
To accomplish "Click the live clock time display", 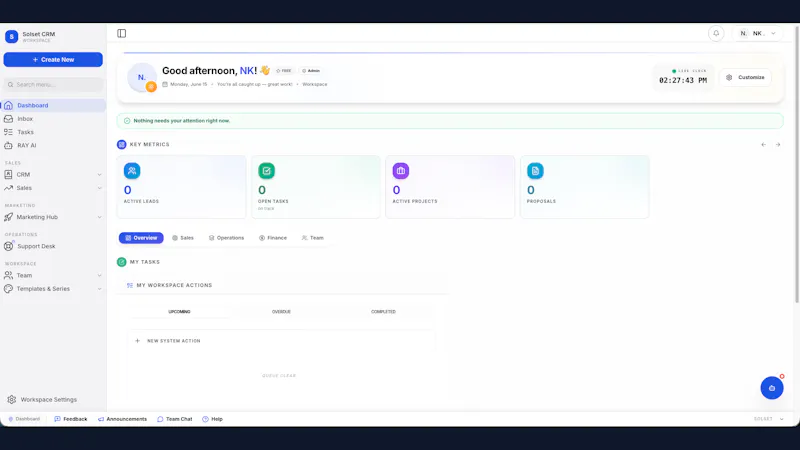I will point(683,81).
